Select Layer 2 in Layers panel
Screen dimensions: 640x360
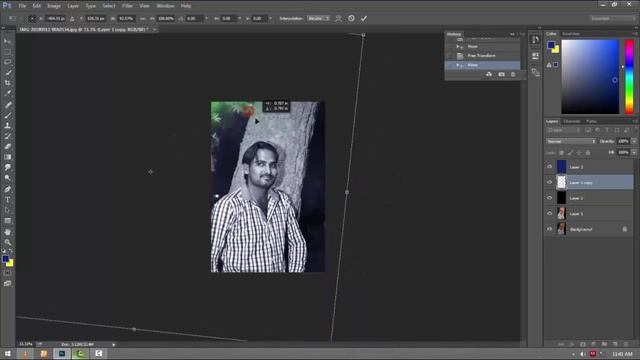(x=589, y=198)
